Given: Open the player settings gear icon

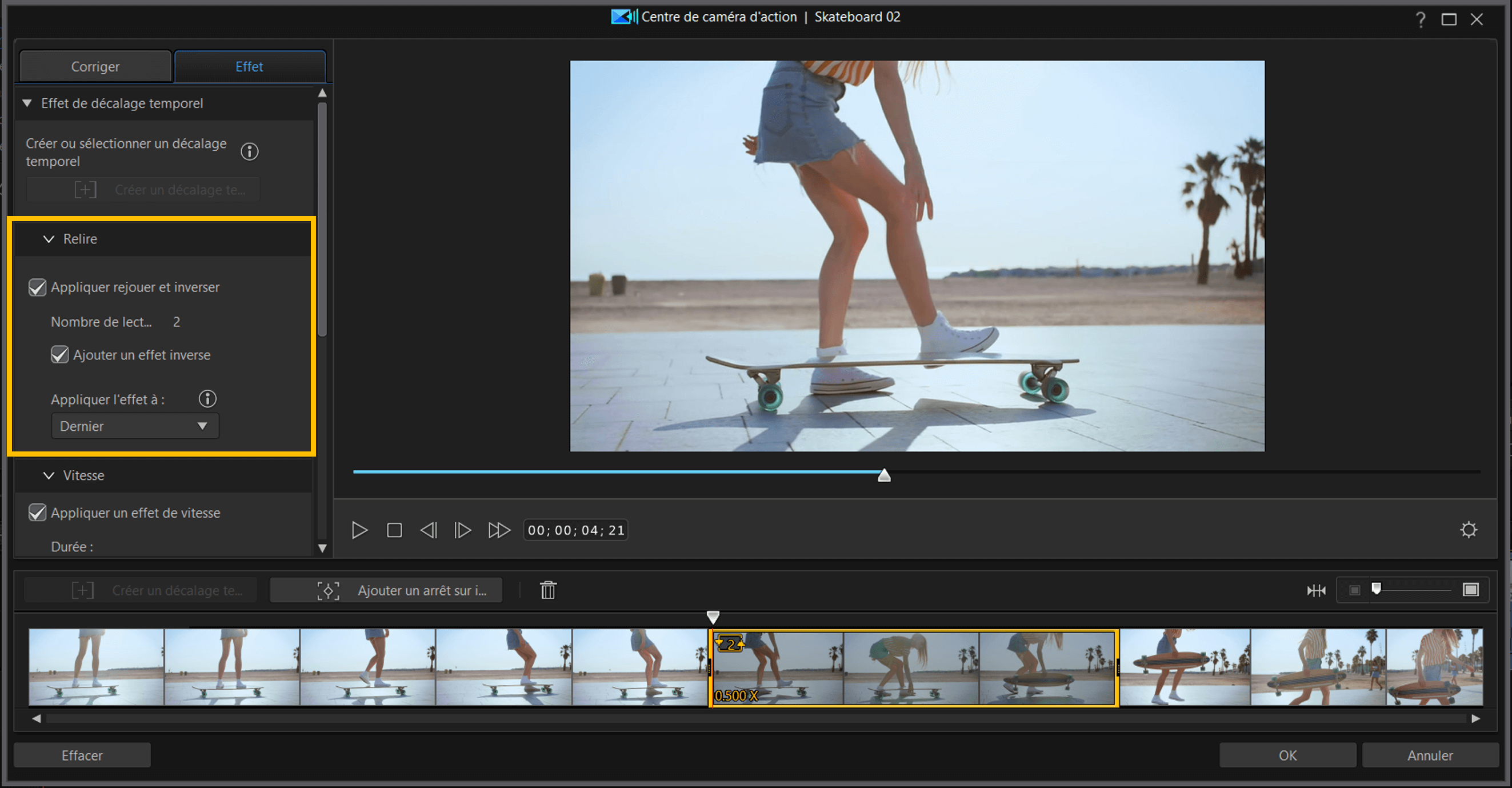Looking at the screenshot, I should 1469,530.
